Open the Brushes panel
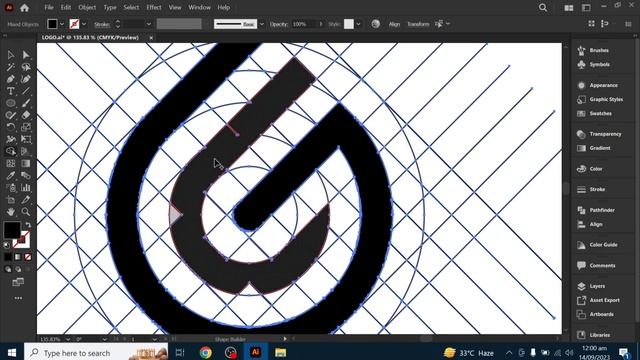The height and width of the screenshot is (360, 640). pos(599,50)
